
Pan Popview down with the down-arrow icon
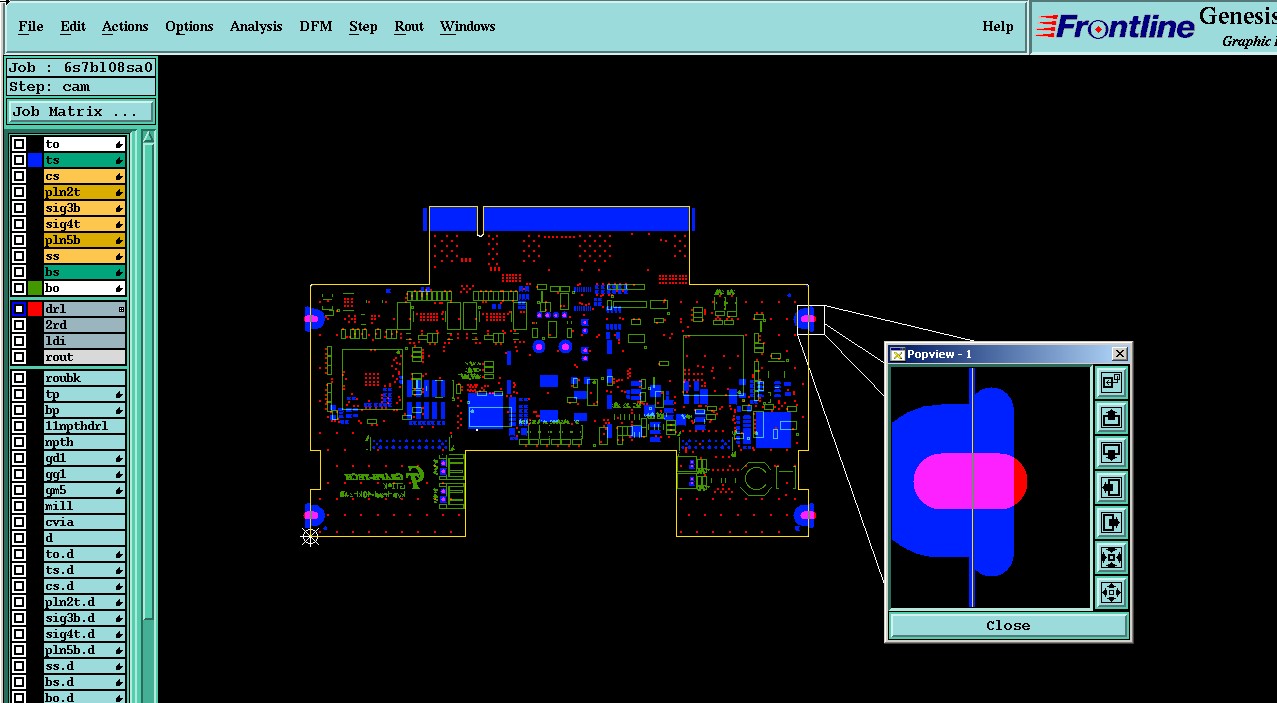click(1111, 452)
